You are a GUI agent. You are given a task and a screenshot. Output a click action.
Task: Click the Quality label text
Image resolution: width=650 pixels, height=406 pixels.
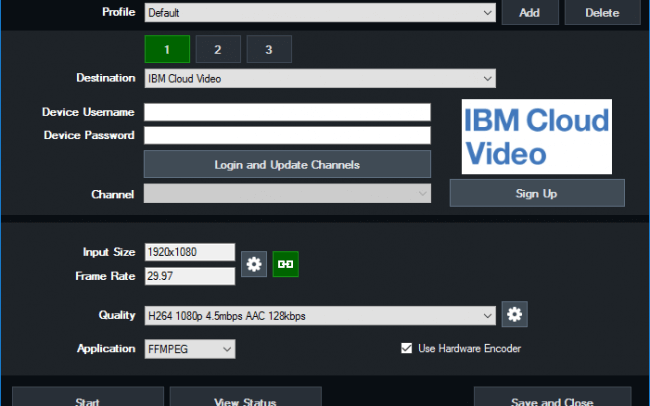click(x=117, y=315)
